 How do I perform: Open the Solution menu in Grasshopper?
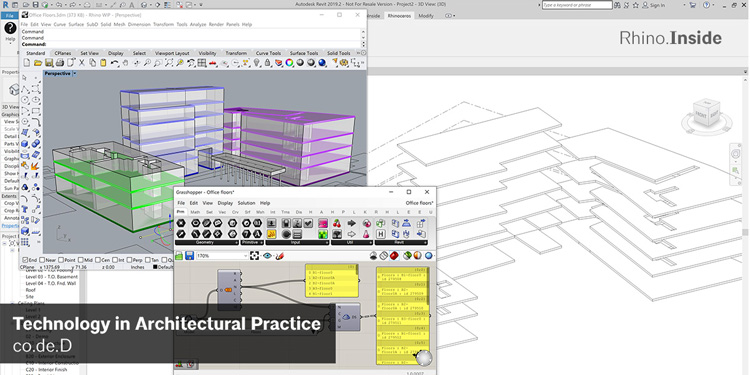[x=246, y=203]
